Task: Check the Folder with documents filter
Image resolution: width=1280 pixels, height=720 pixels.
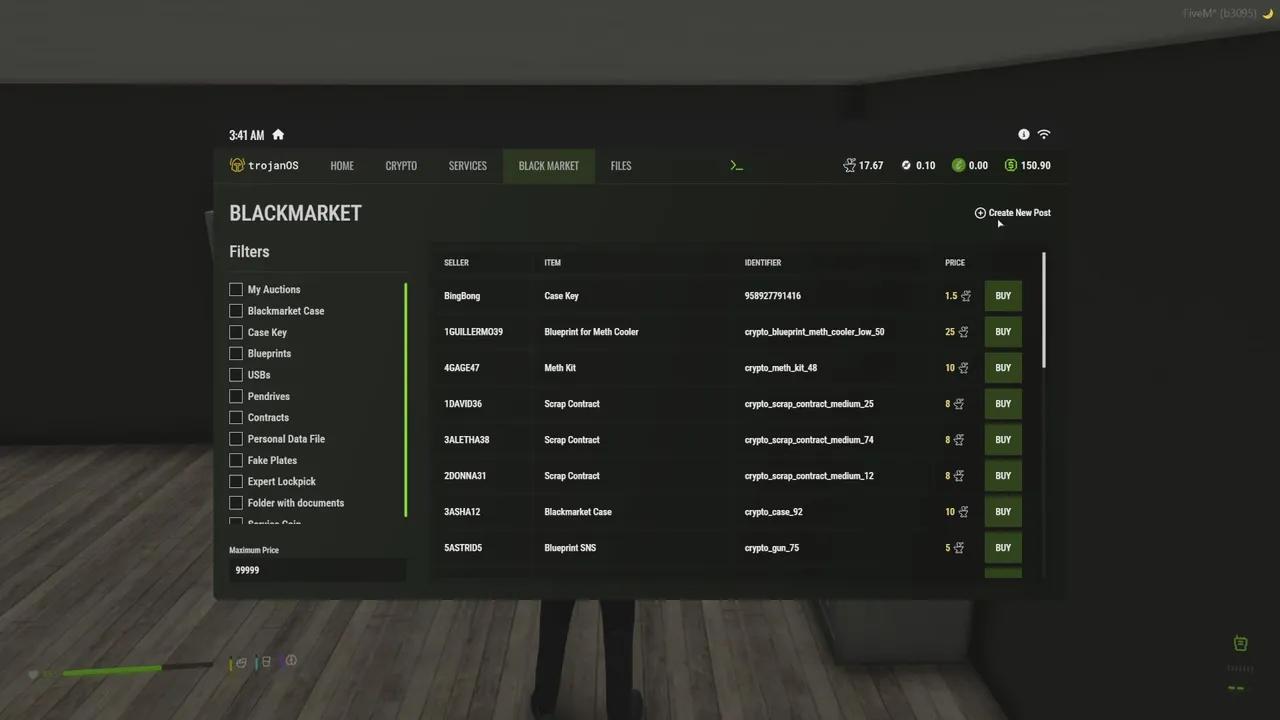Action: coord(236,503)
